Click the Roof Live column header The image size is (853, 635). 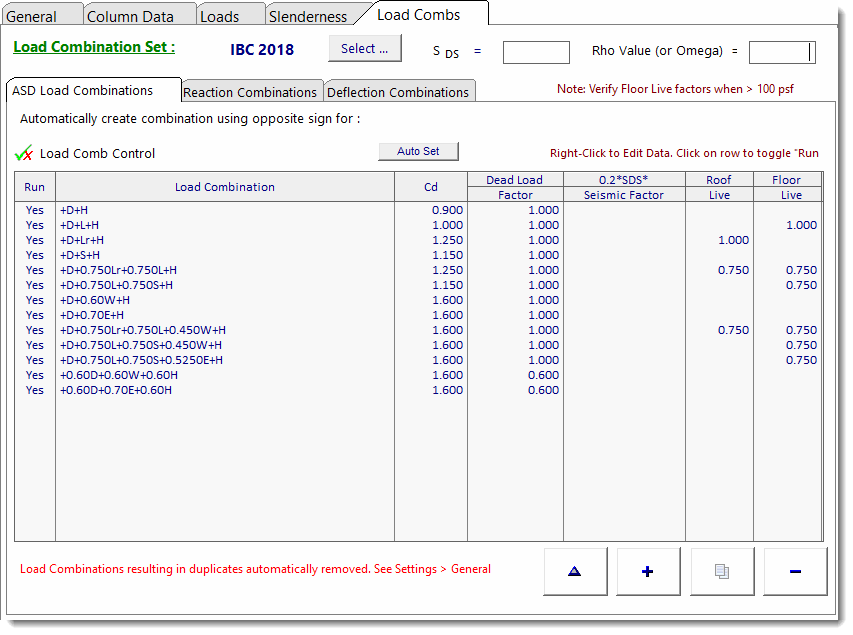click(719, 187)
